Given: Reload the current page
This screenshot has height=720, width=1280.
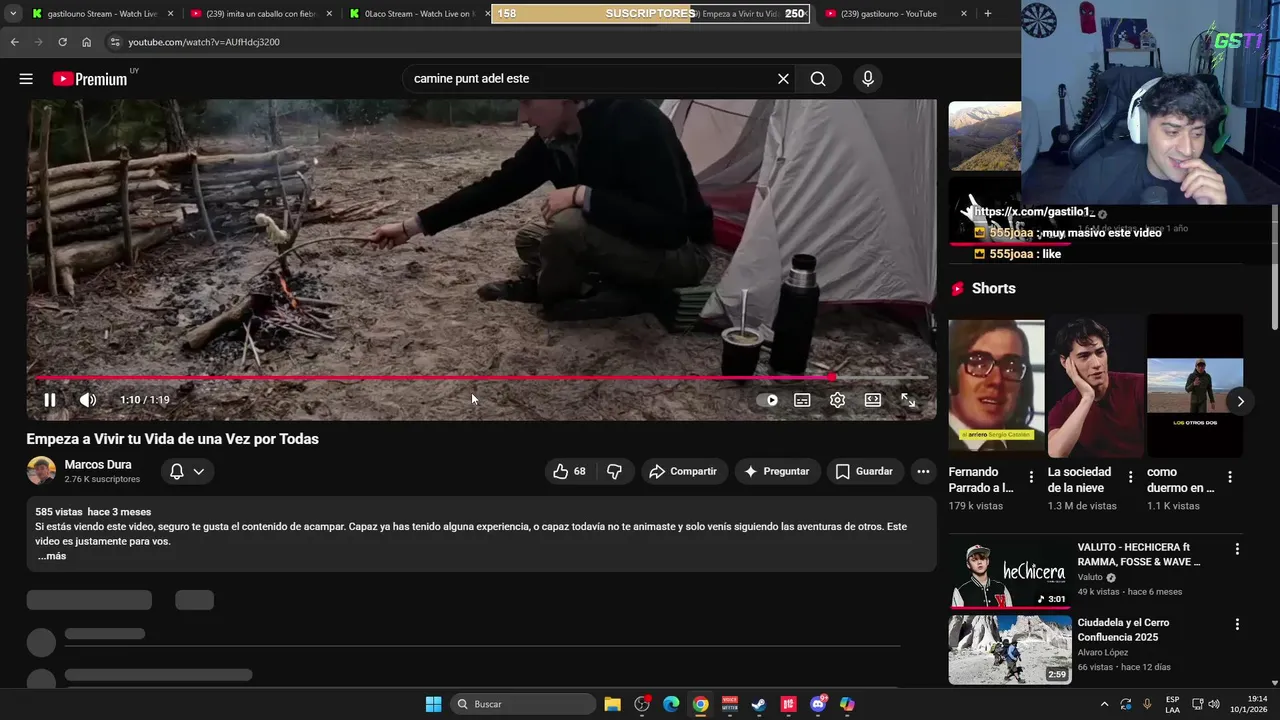Looking at the screenshot, I should 62,42.
